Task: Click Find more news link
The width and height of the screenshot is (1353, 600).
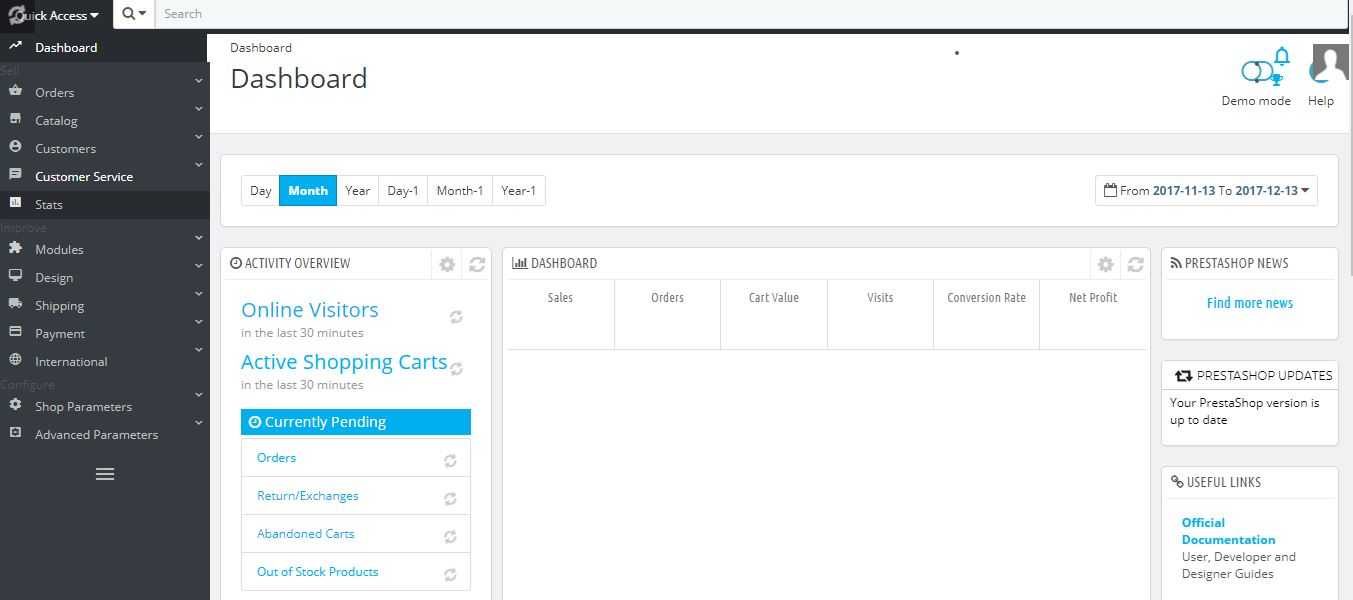Action: pyautogui.click(x=1250, y=303)
